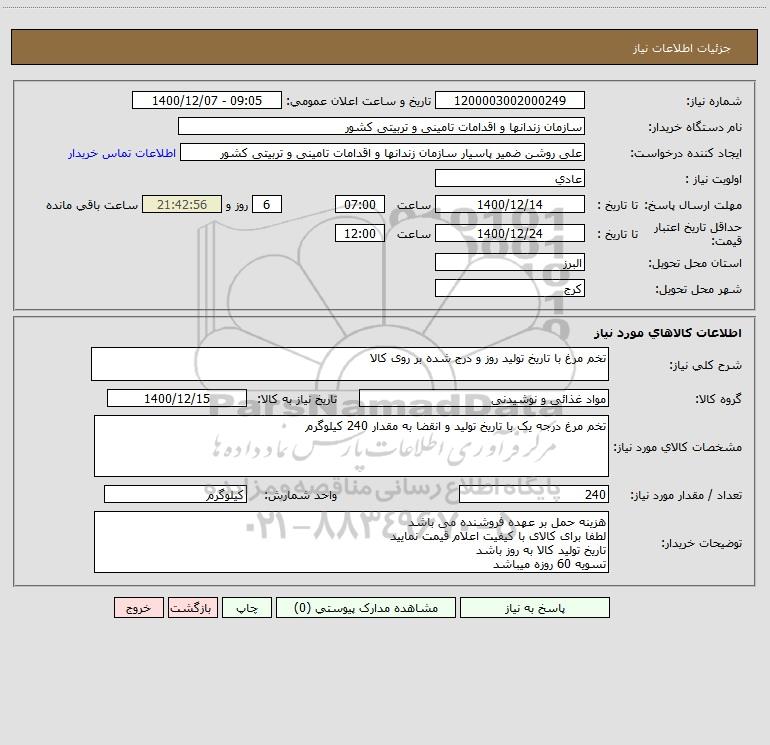Click the label 'اولویت نیاز :'
770x745 pixels.
[x=714, y=179]
